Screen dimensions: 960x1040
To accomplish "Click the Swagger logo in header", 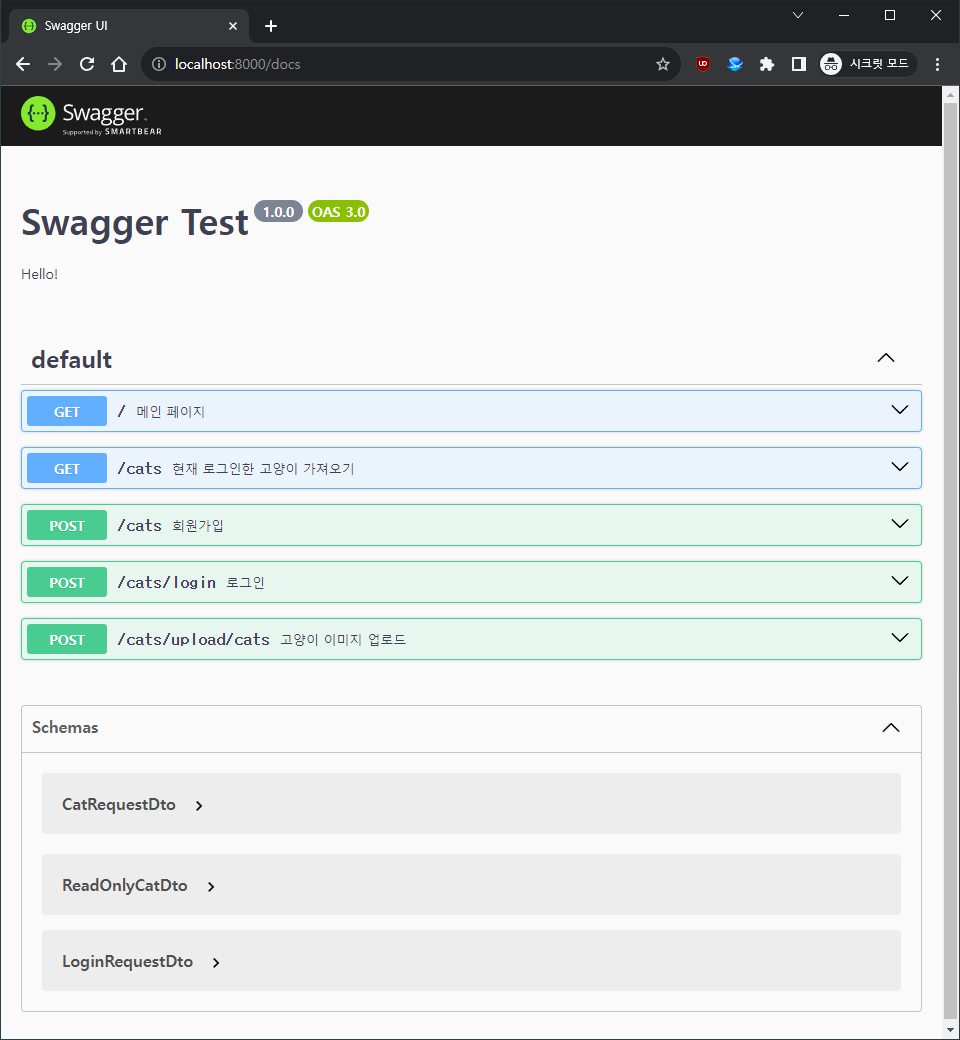I will click(x=92, y=115).
